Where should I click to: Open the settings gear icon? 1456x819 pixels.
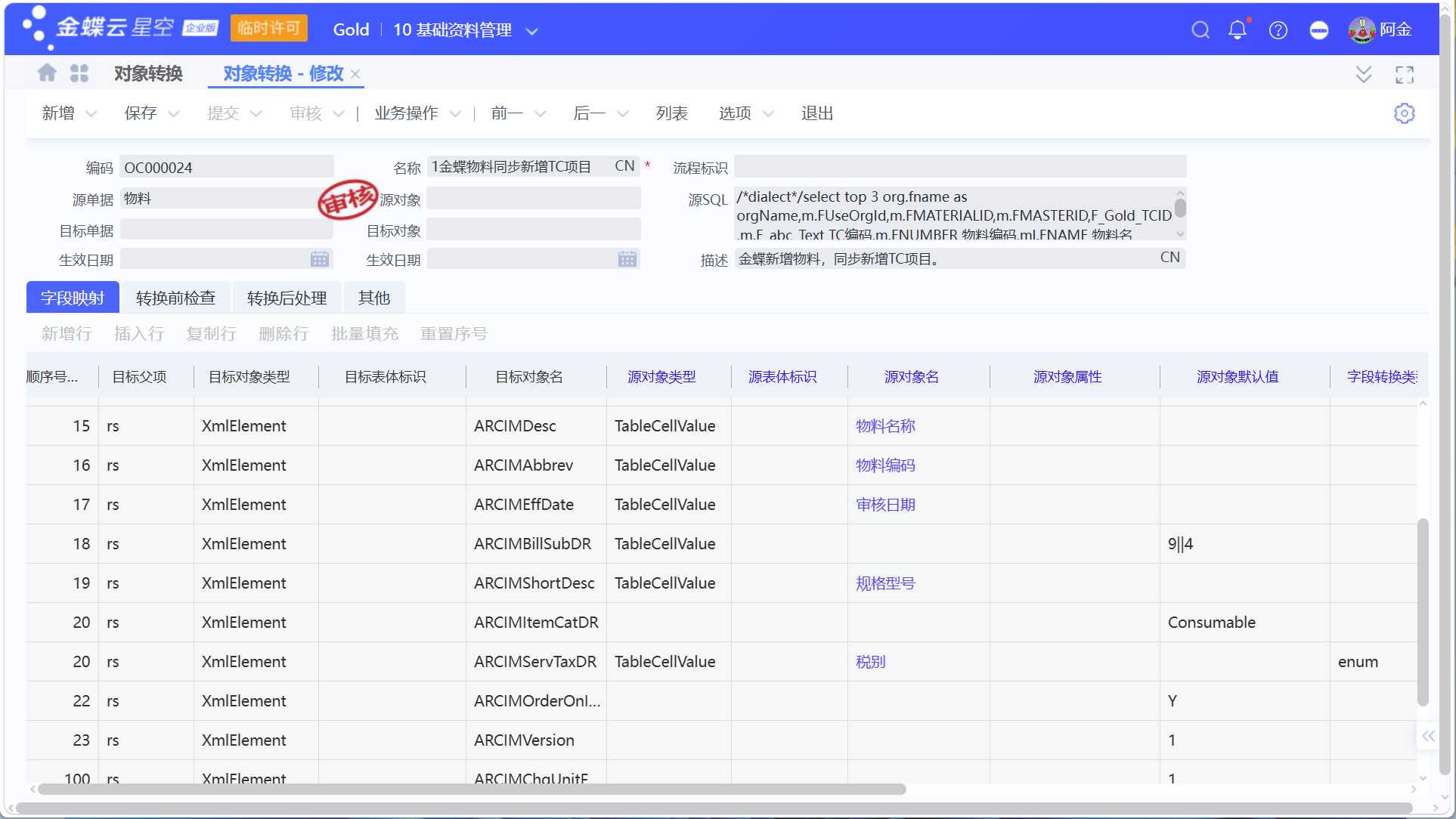click(1405, 113)
